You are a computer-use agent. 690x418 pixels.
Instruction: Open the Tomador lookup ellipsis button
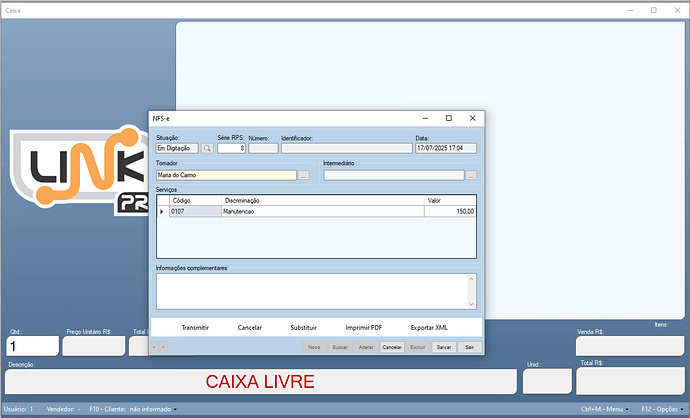(x=303, y=175)
